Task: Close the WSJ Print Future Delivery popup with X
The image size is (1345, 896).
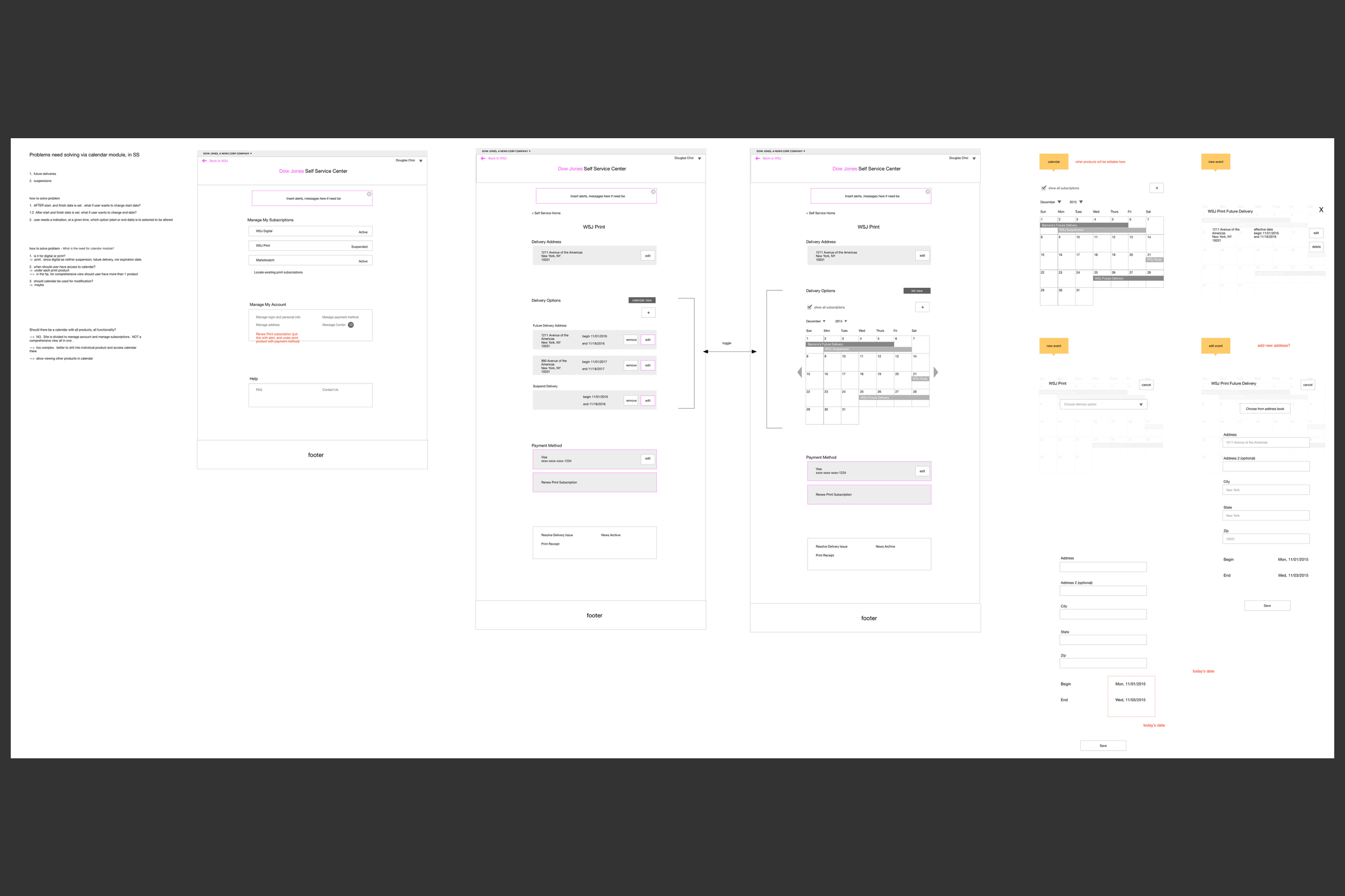Action: point(1320,210)
